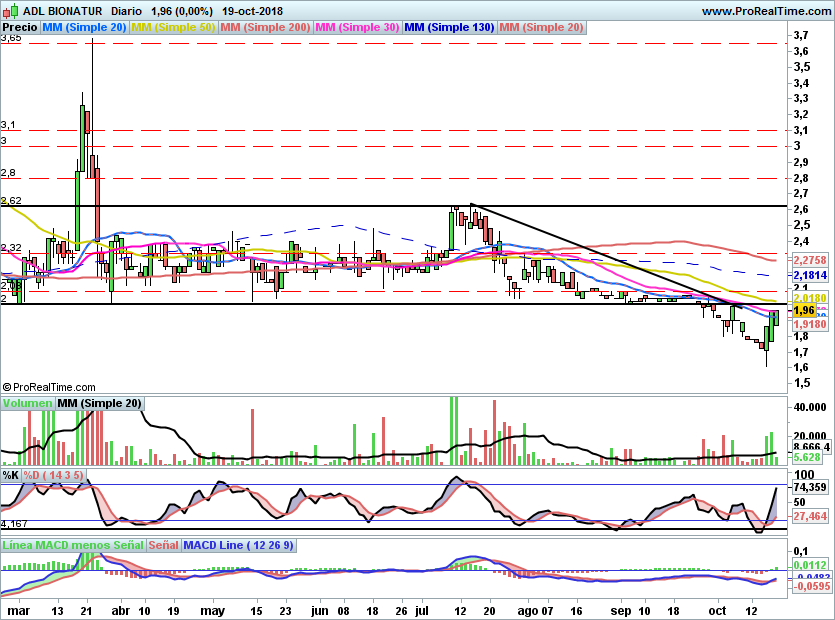Viewport: 835px width, 620px height.
Task: Click the 74,359 stochastic value tag
Action: point(810,487)
